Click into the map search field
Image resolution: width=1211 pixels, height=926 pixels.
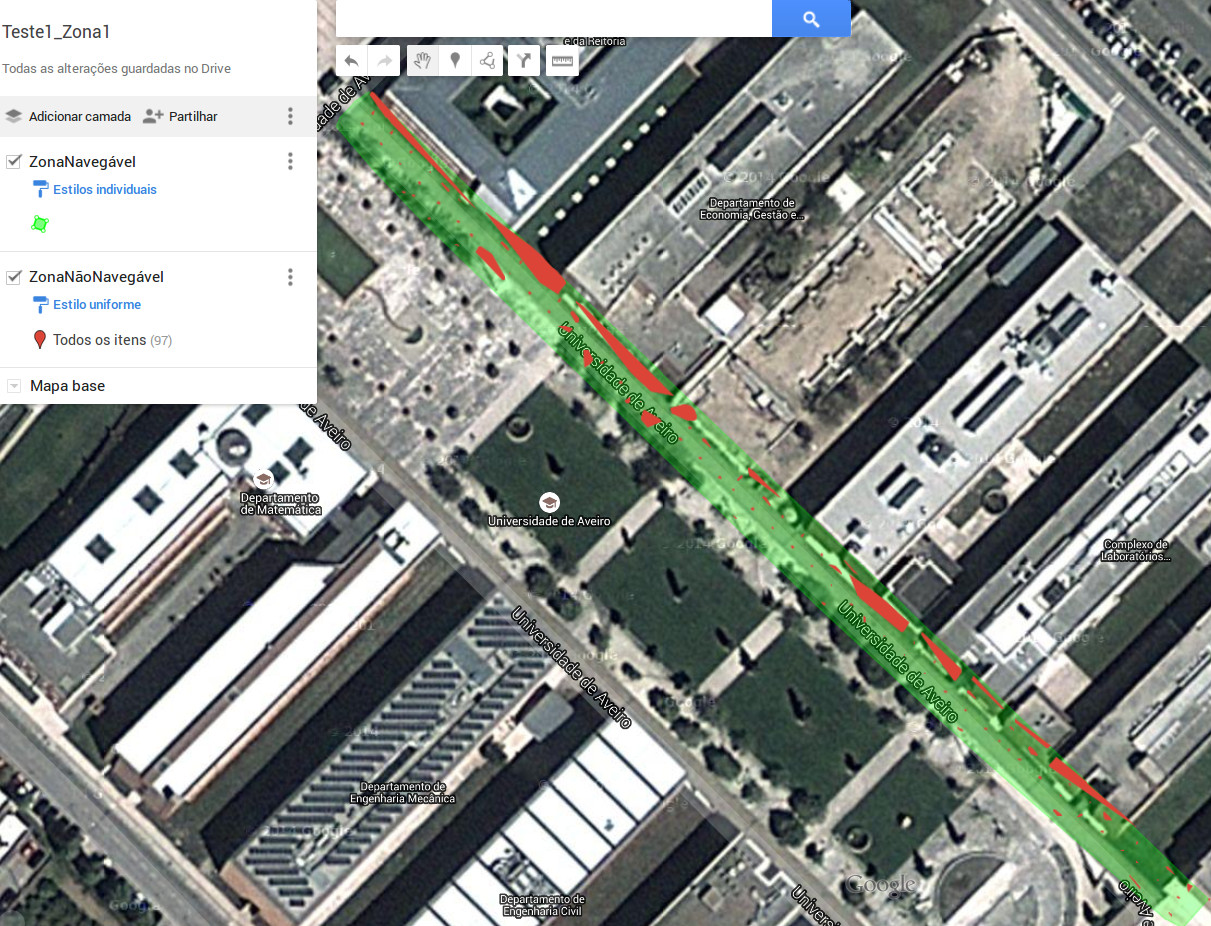pos(554,18)
